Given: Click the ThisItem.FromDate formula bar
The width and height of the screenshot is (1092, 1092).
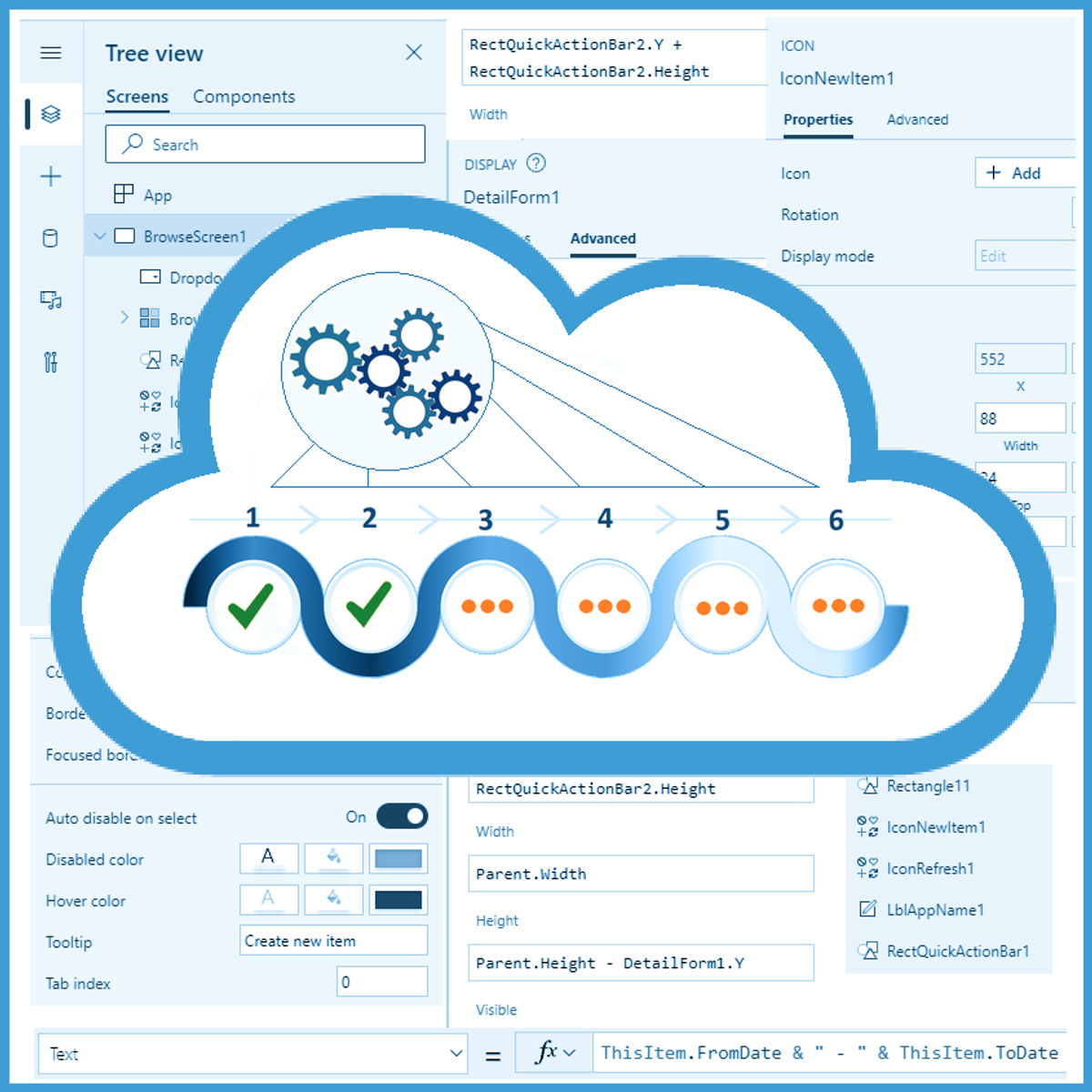Looking at the screenshot, I should (829, 1053).
